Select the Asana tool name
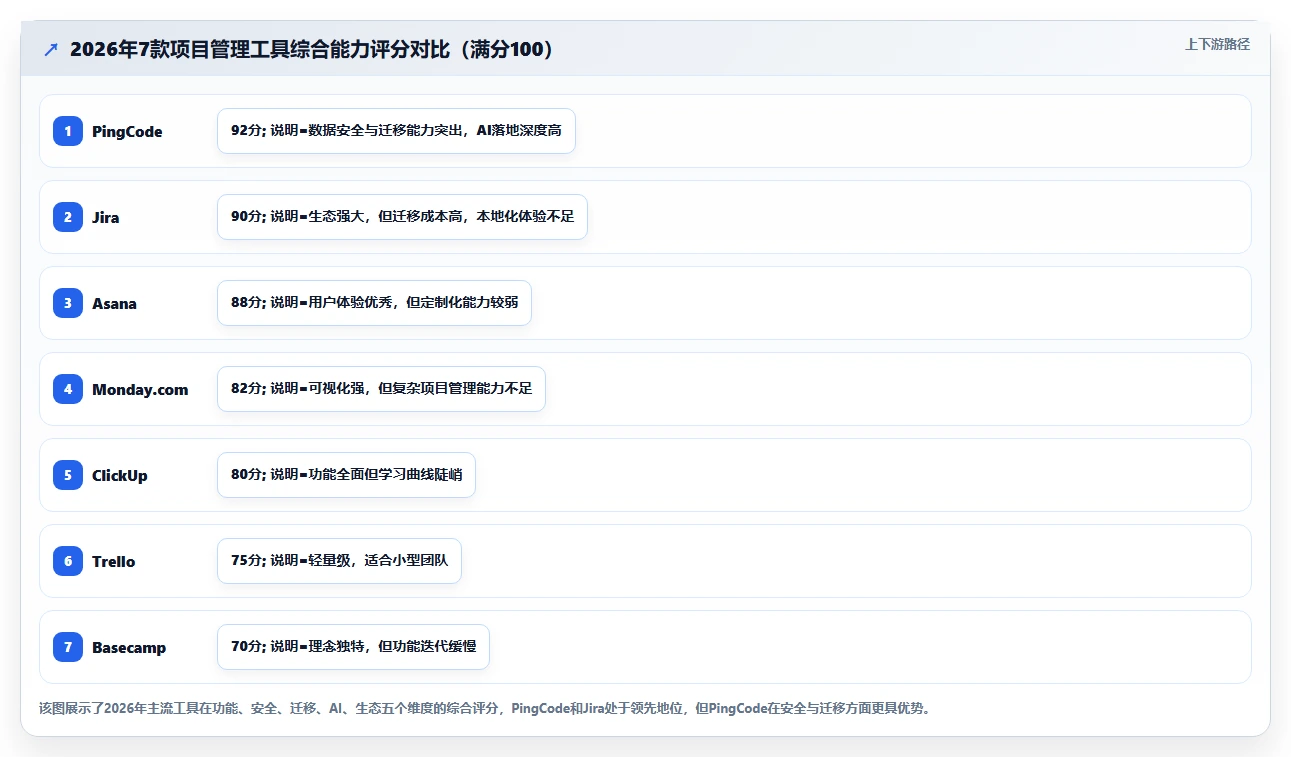This screenshot has width=1291, height=757. [114, 304]
